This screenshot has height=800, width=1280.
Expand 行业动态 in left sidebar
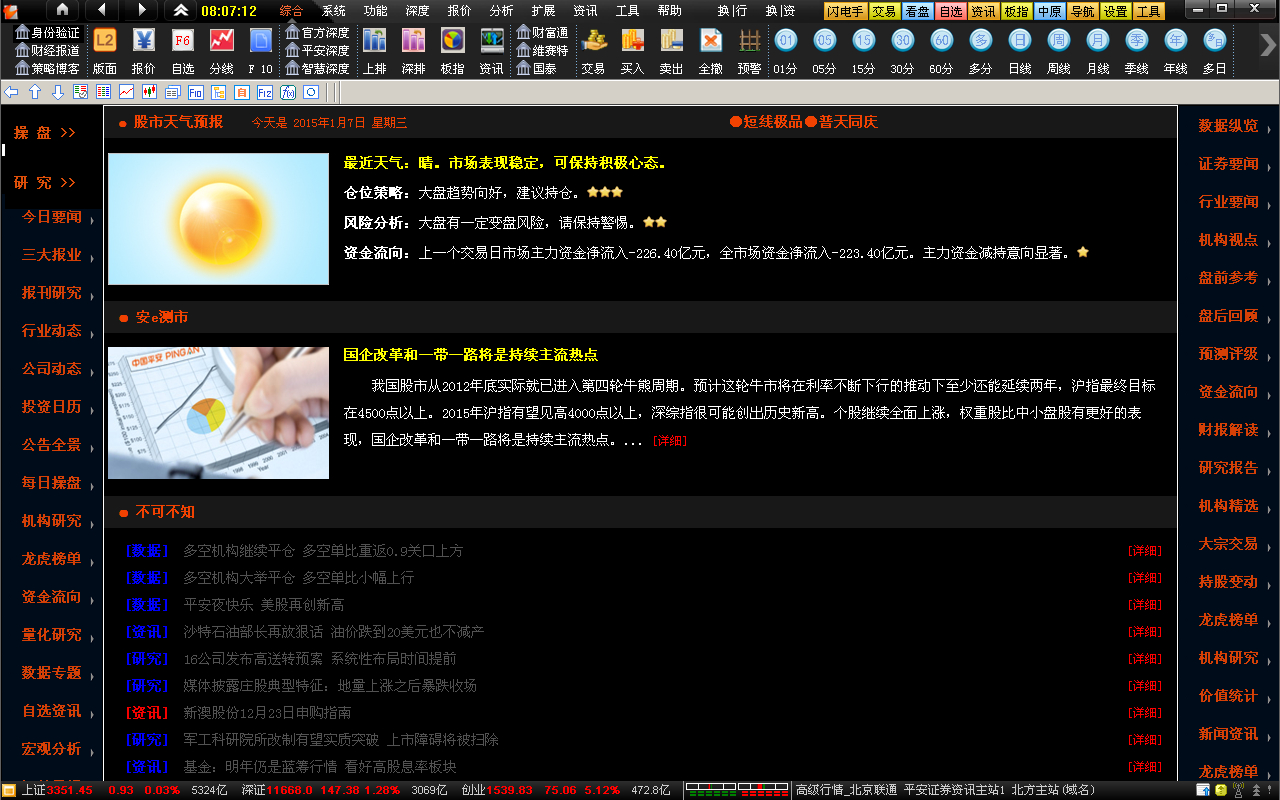[x=52, y=331]
